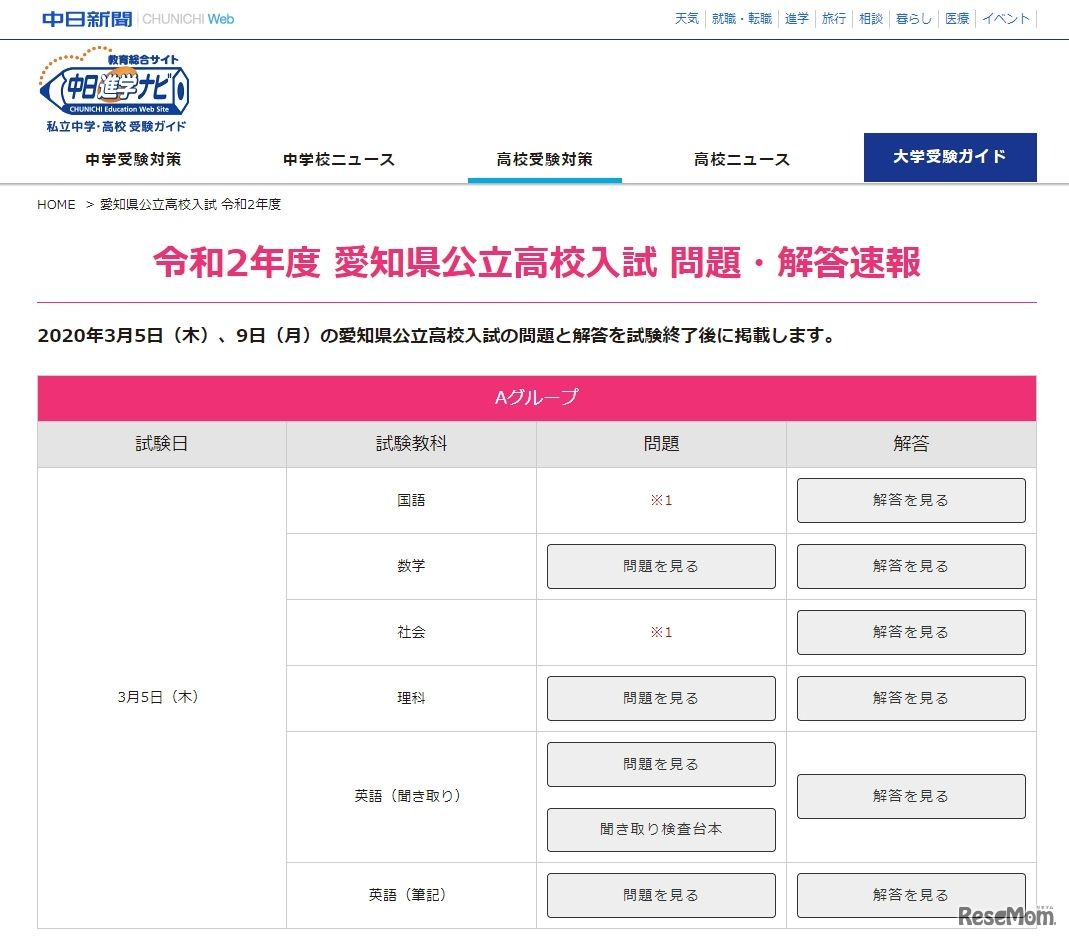Click the 数学 subject cell
1069x939 pixels.
pyautogui.click(x=411, y=566)
